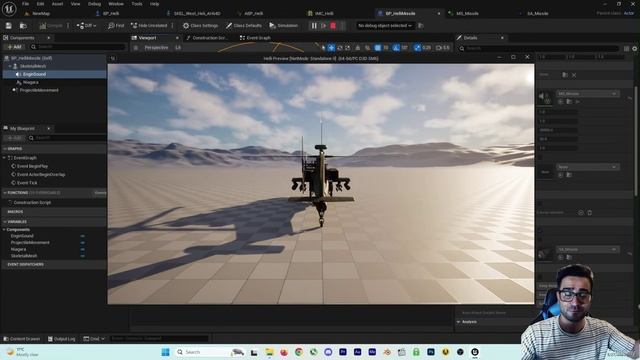640x360 pixels.
Task: Save the blueprint using the toolbar save icon
Action: click(x=9, y=26)
